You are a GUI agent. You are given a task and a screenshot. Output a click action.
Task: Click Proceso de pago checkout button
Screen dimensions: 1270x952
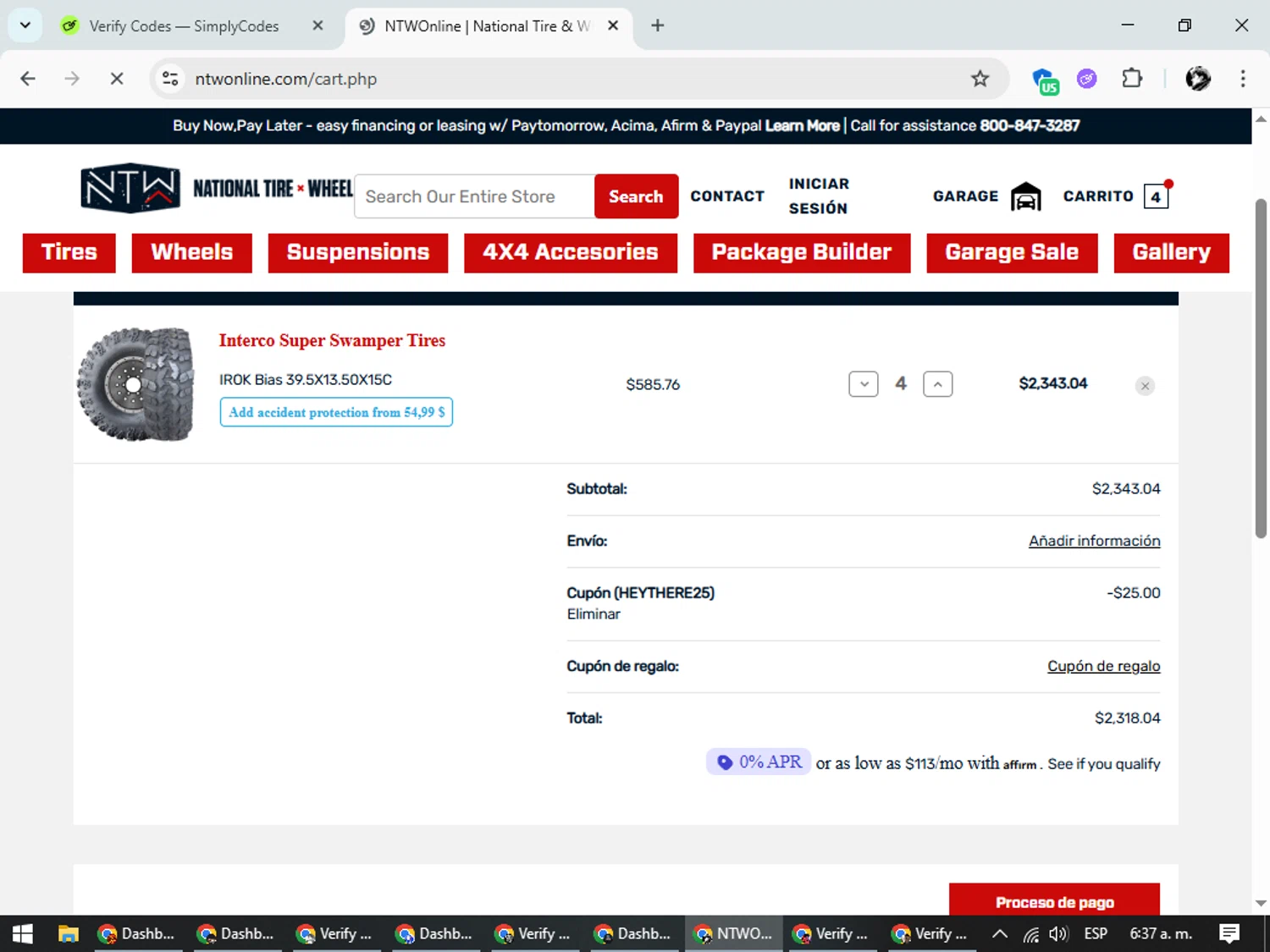[1054, 900]
